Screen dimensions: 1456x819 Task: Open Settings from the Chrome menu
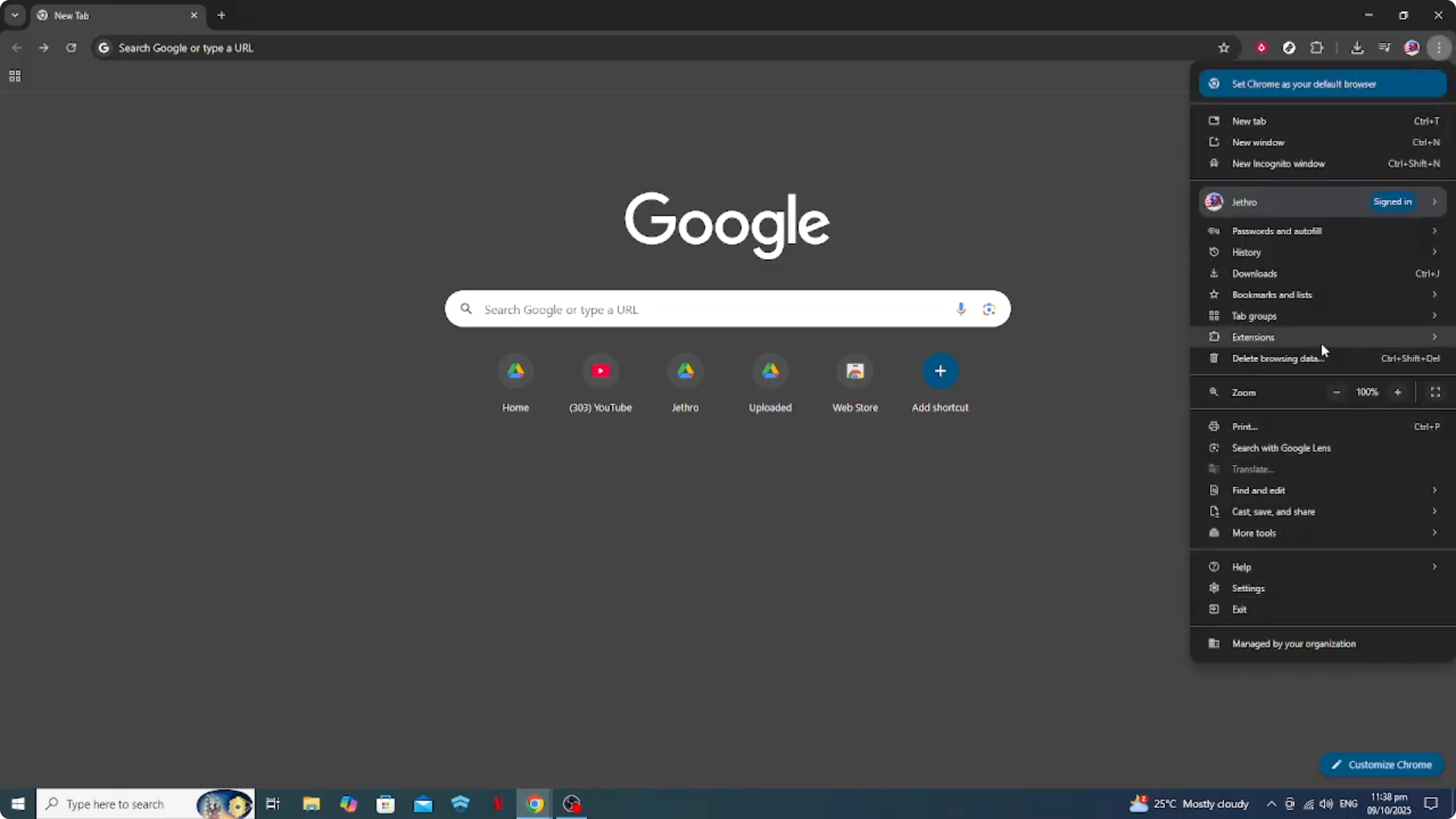click(1249, 588)
